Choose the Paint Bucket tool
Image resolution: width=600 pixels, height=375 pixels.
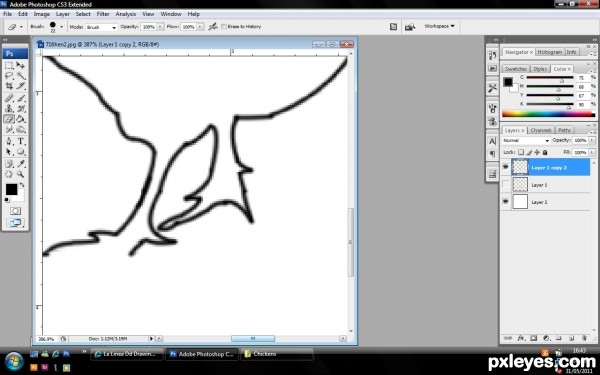(21, 119)
